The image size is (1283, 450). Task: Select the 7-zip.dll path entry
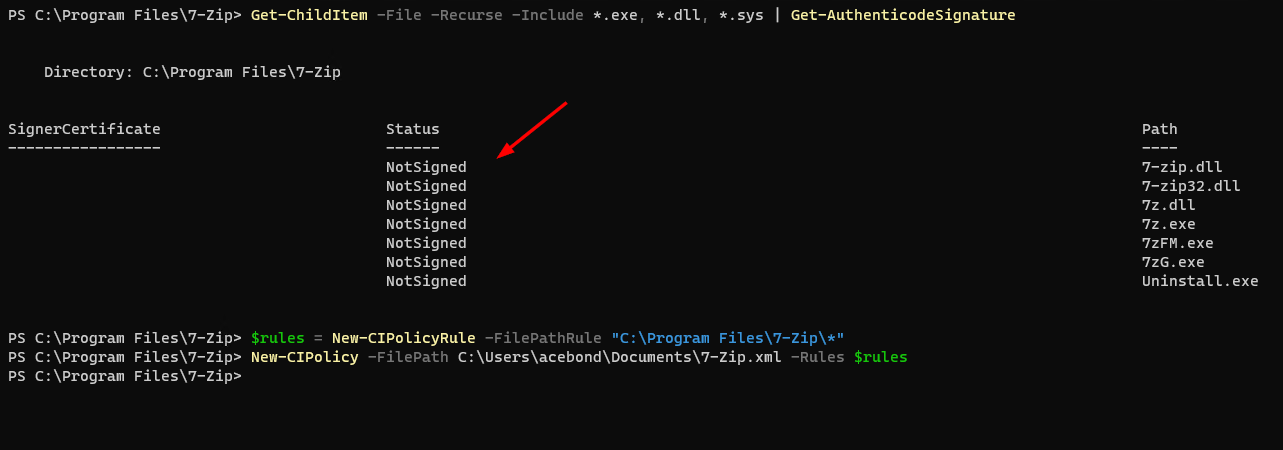tap(1182, 167)
